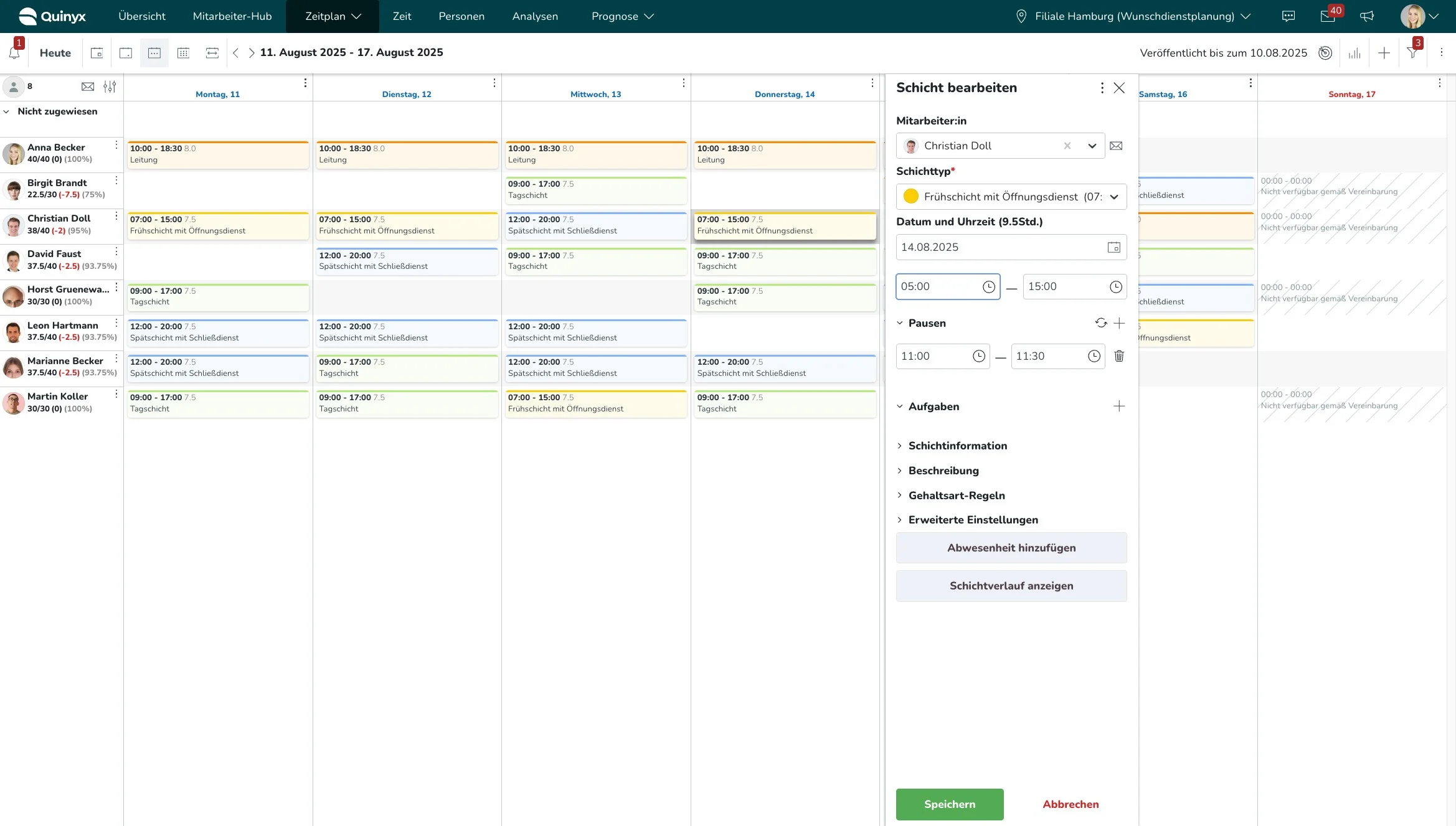Expand the Schichtinformation section
This screenshot has width=1456, height=826.
[x=957, y=446]
